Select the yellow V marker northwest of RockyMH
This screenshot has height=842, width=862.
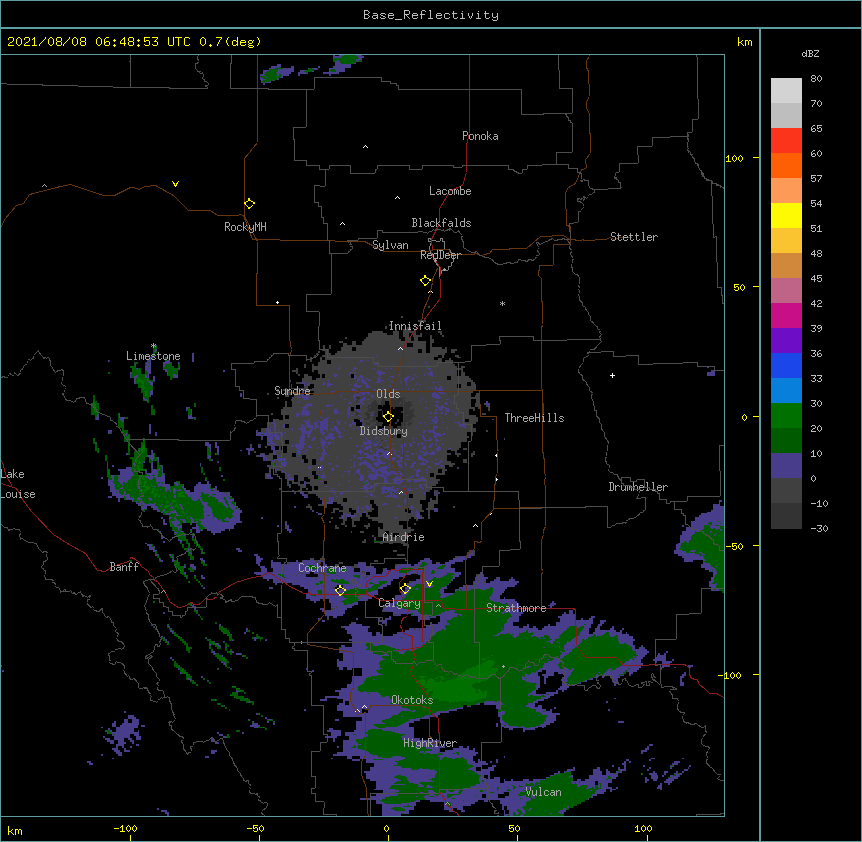(175, 184)
